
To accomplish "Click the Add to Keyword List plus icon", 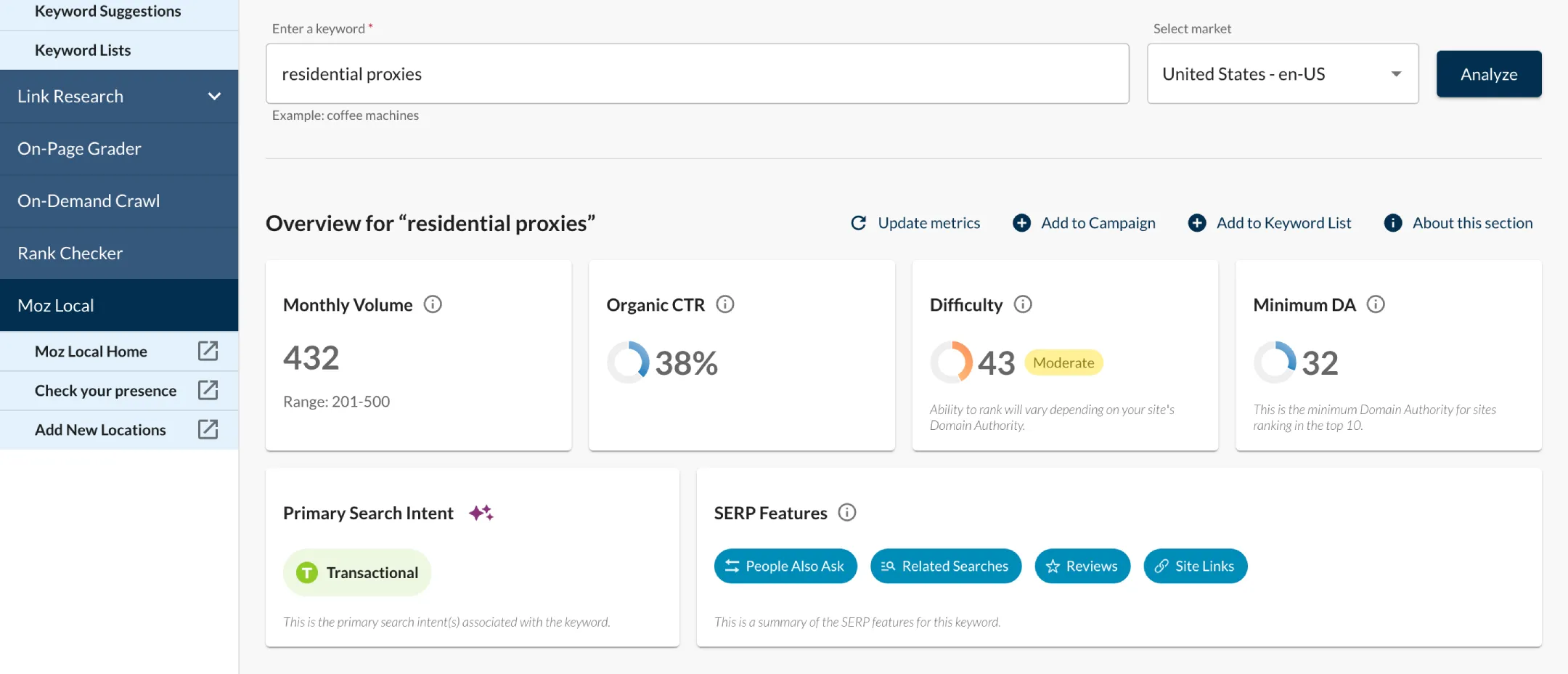I will [1196, 223].
